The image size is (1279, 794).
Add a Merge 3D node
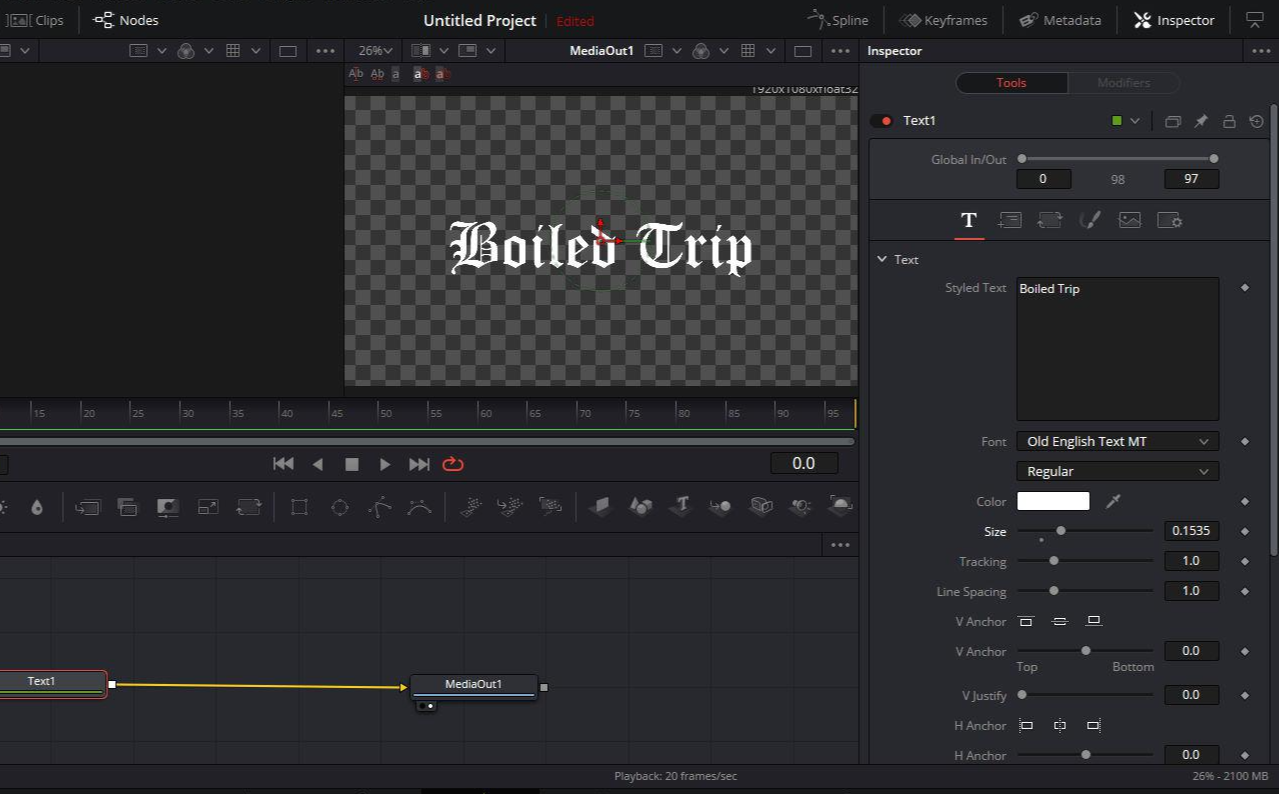(720, 507)
